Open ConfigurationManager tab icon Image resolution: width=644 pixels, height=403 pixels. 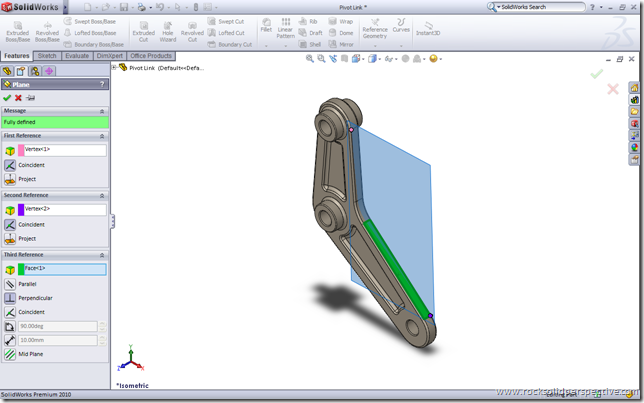pos(35,71)
